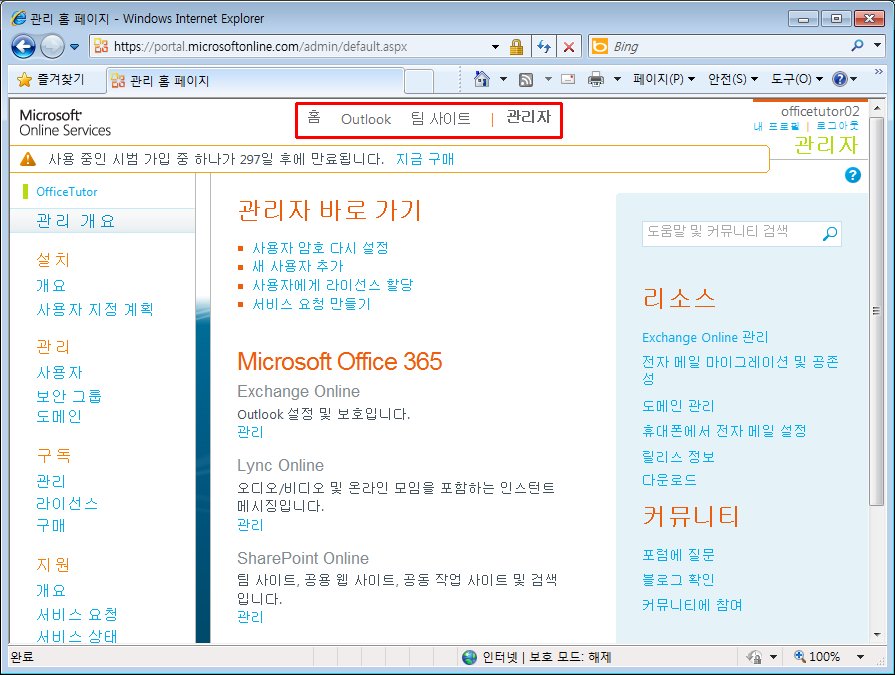
Task: Click the security padlock icon
Action: pyautogui.click(x=517, y=46)
